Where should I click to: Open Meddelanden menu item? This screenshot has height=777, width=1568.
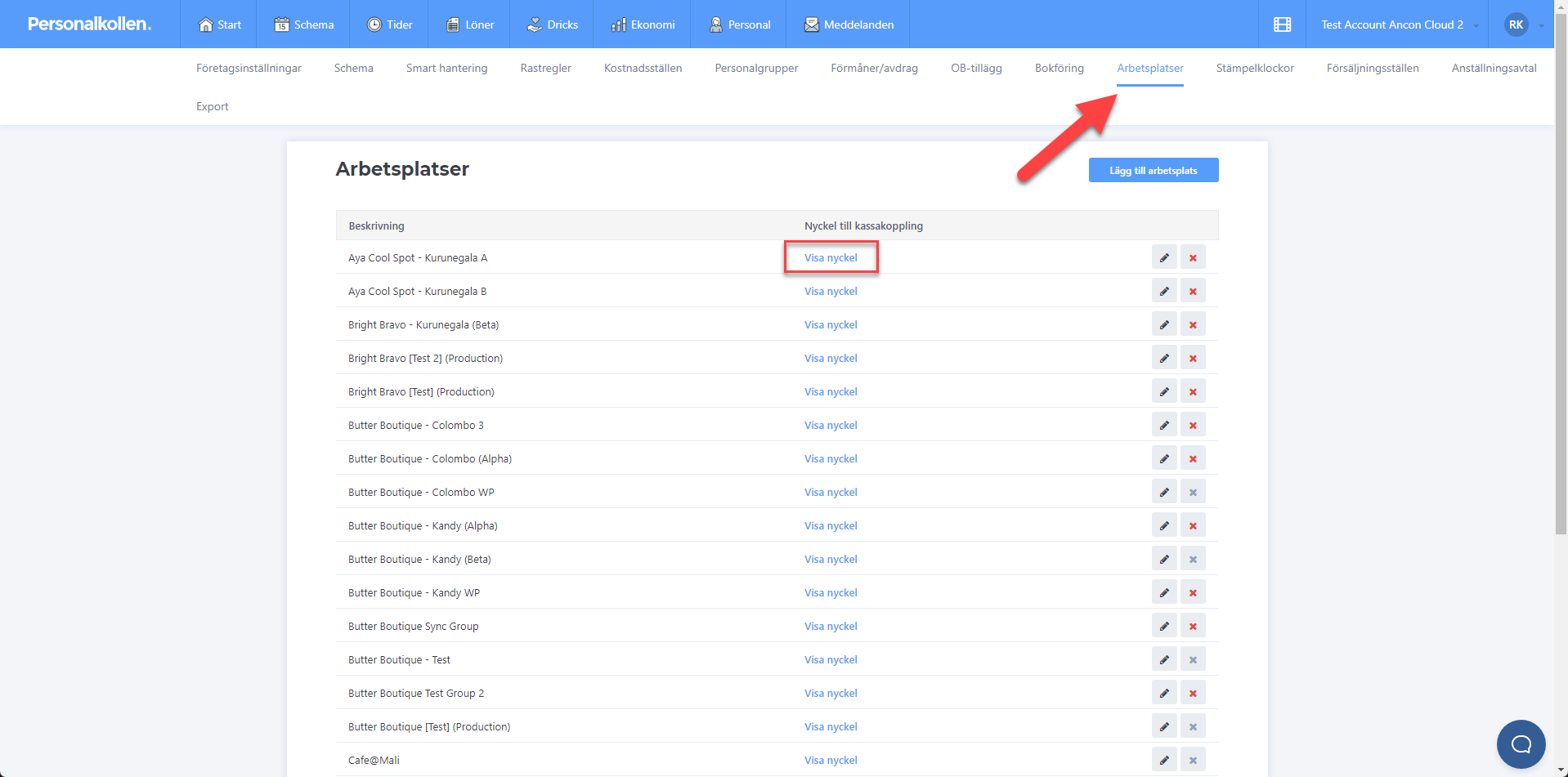[x=849, y=25]
